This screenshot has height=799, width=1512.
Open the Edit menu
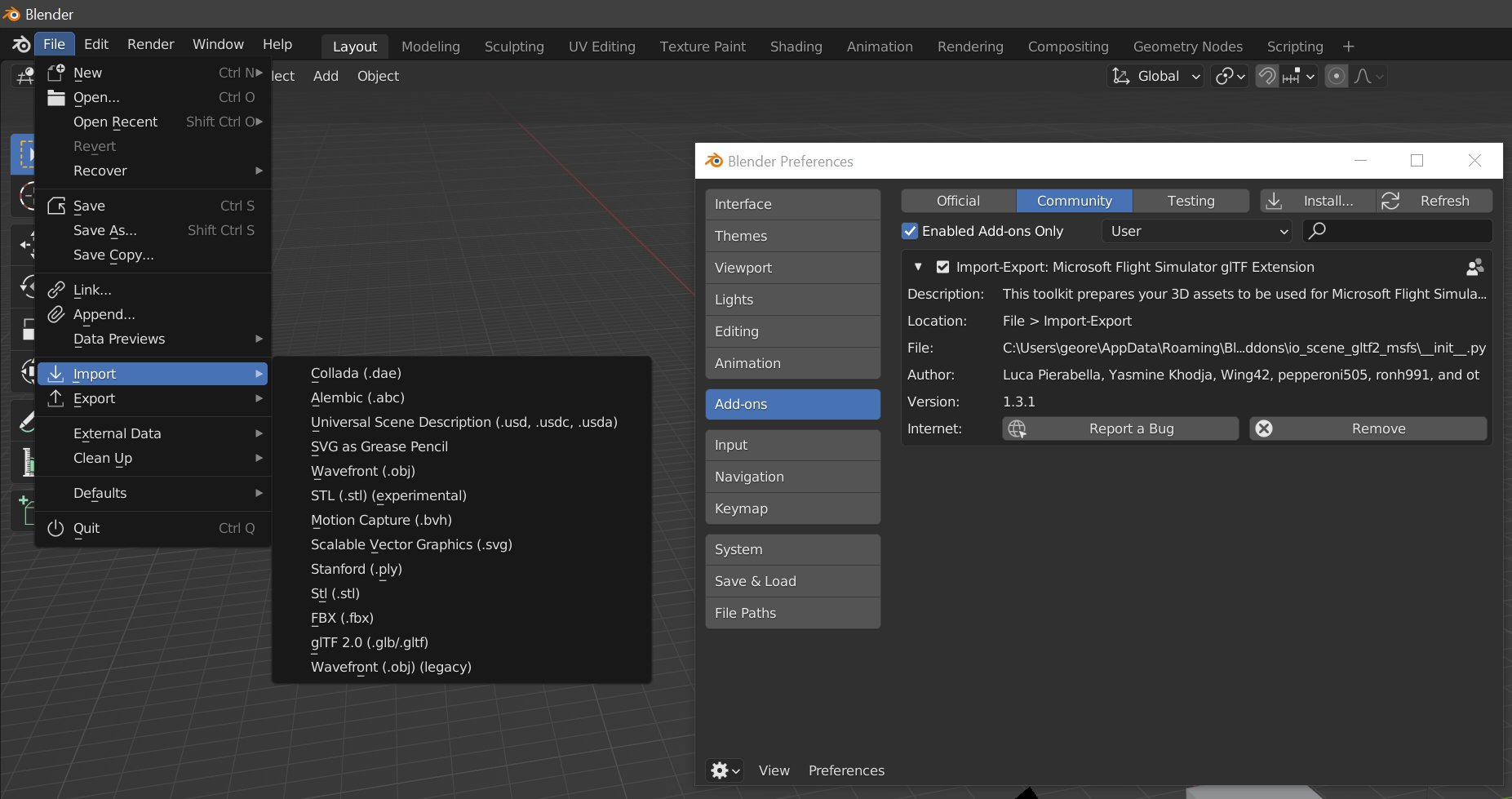(96, 44)
